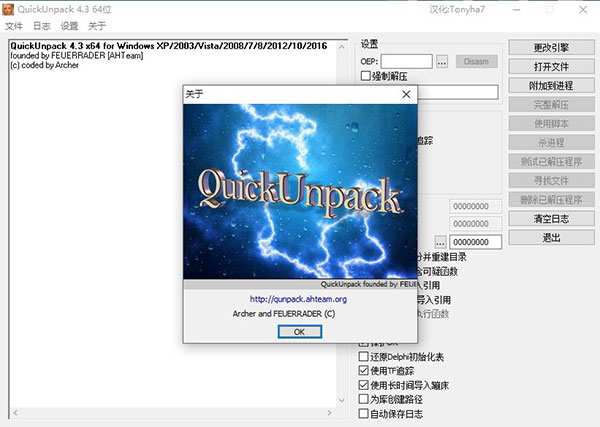The height and width of the screenshot is (427, 600).
Task: Close the QuickUnpack main window
Action: click(x=583, y=10)
